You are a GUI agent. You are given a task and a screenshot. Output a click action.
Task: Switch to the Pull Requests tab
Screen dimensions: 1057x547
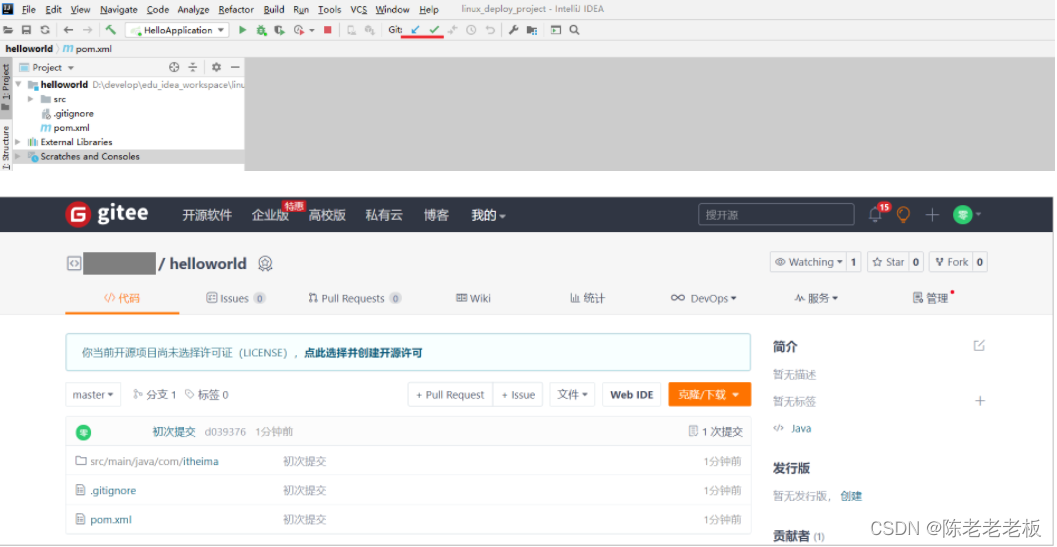[355, 298]
